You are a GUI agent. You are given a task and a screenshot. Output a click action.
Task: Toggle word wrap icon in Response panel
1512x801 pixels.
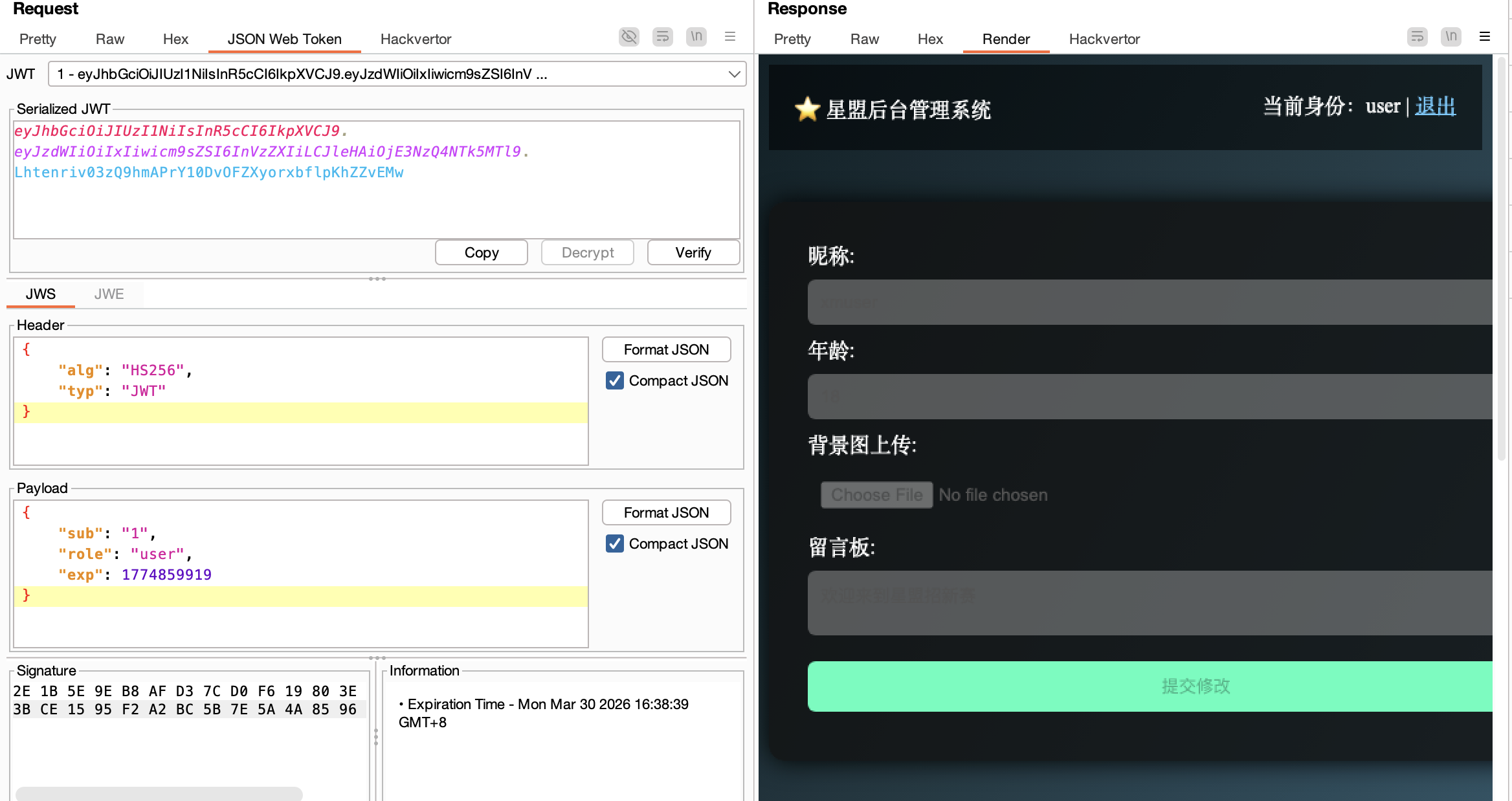(1417, 37)
